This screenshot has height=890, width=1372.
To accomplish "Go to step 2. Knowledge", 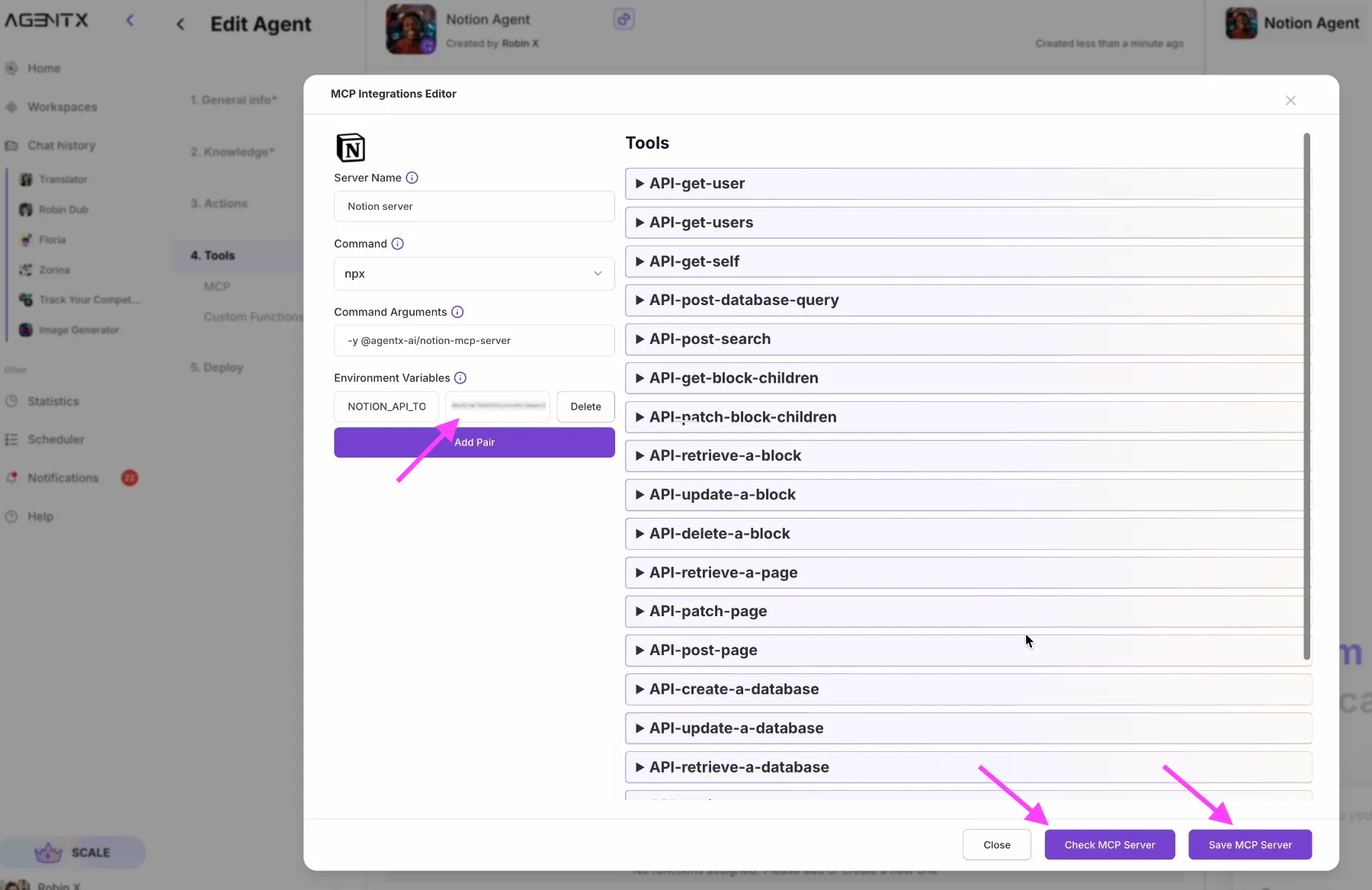I will pos(232,152).
